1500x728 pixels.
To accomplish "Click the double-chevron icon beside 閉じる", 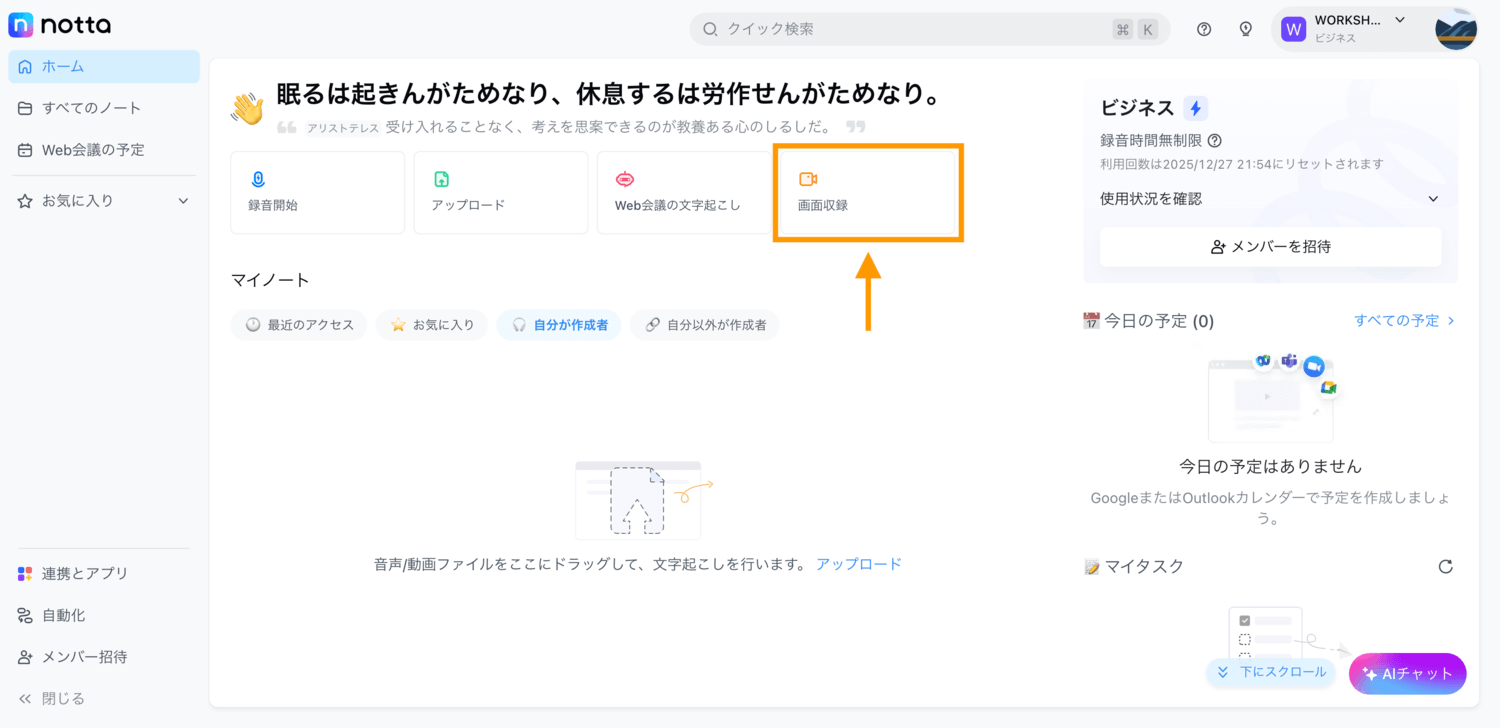I will (x=25, y=698).
